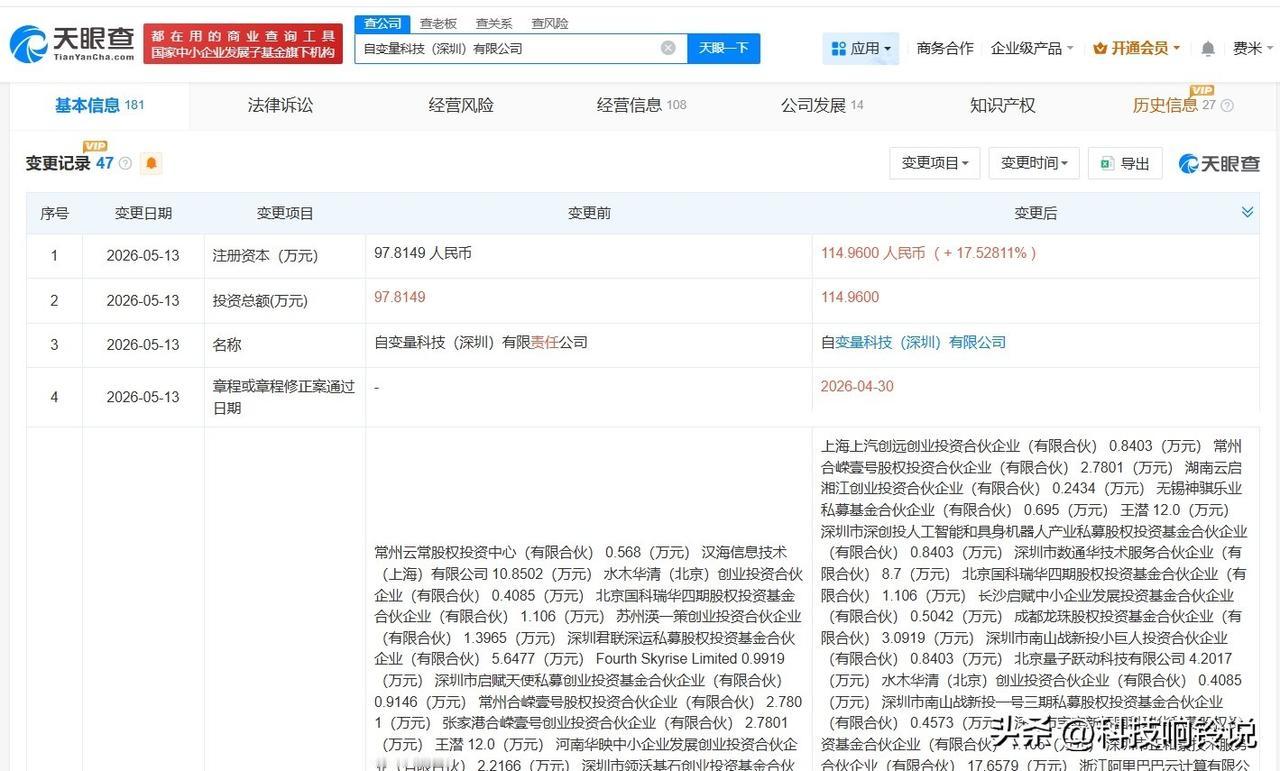Click the 章程或章程修正案通过日期 cell
This screenshot has width=1280, height=771.
(284, 397)
